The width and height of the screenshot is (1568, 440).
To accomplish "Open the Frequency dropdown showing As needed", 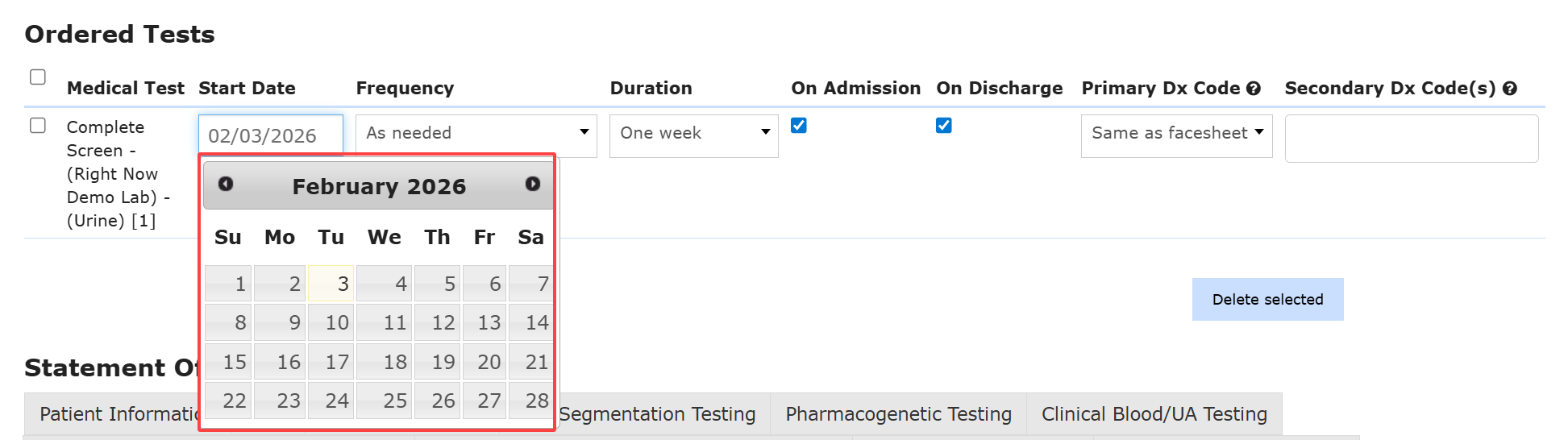I will [x=476, y=134].
